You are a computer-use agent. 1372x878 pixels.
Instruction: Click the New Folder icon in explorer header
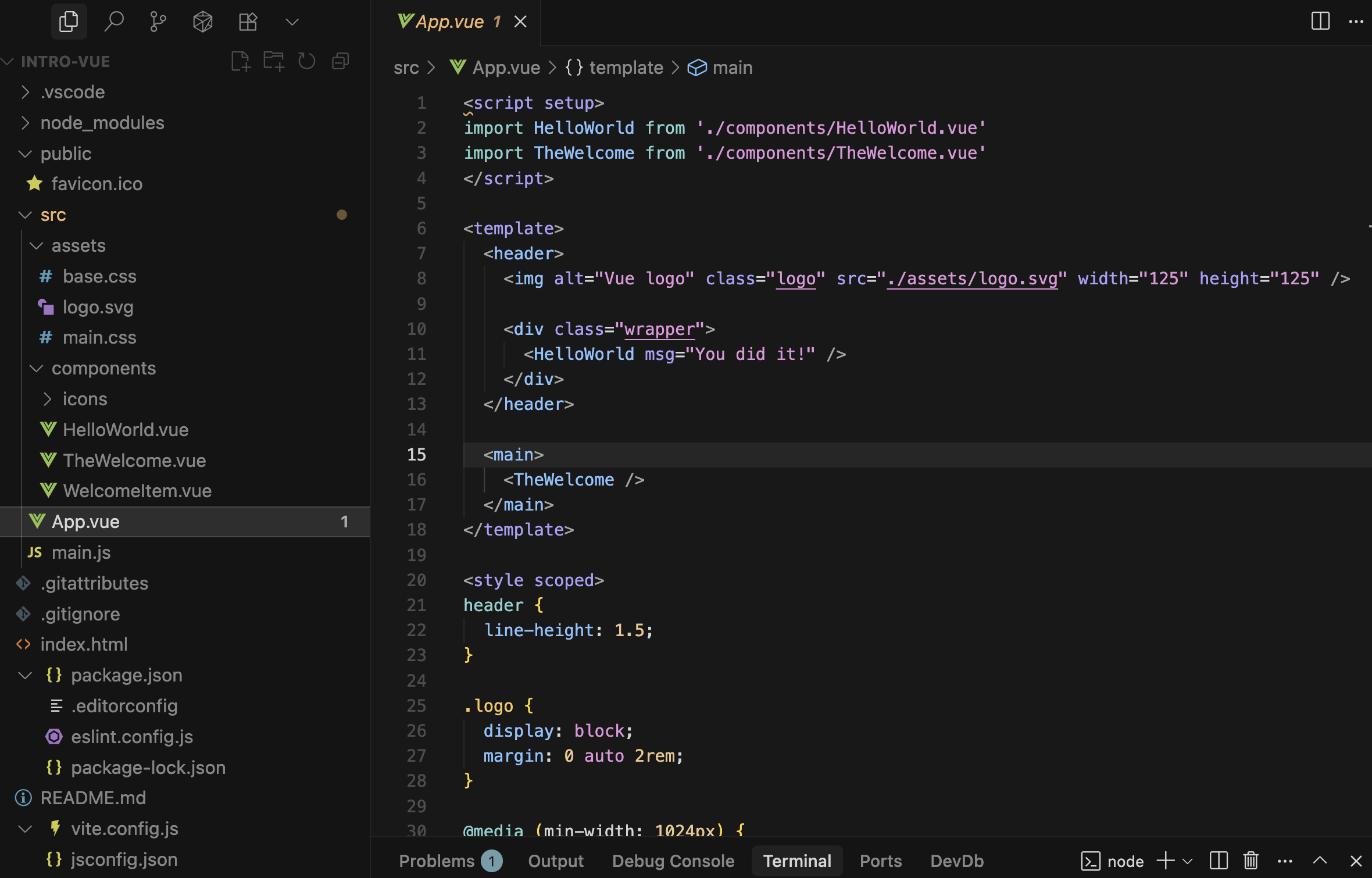[x=273, y=61]
